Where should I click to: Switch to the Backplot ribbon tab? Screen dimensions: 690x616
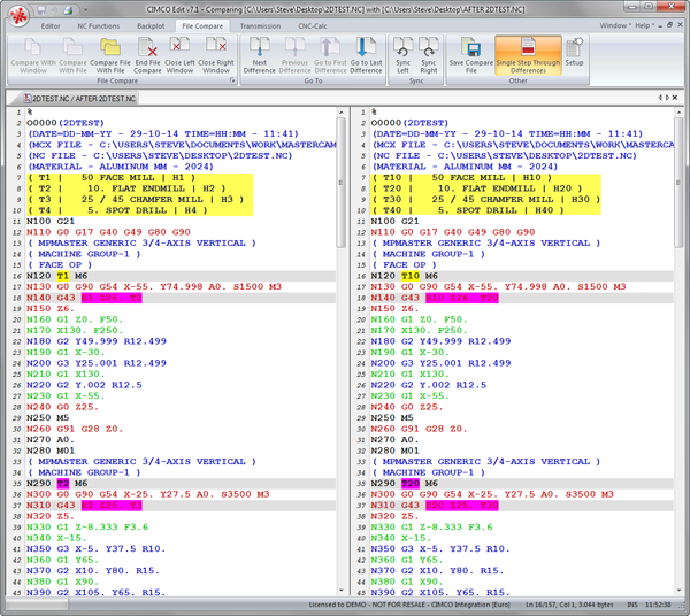click(x=150, y=26)
